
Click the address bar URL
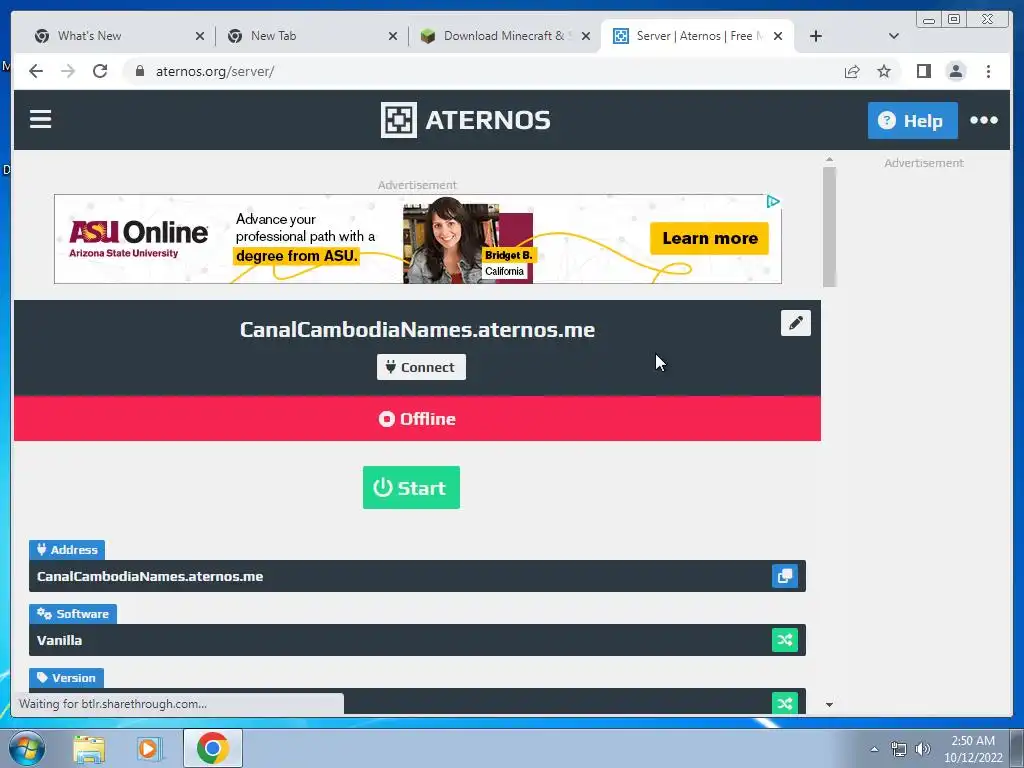(215, 71)
